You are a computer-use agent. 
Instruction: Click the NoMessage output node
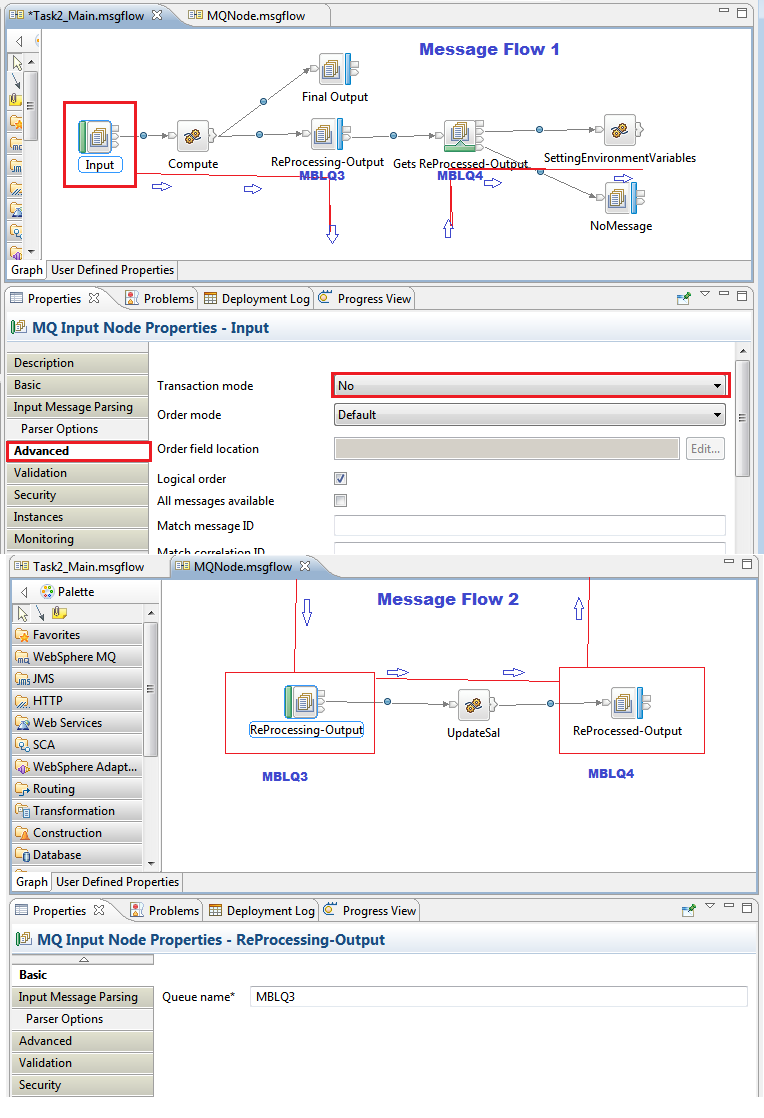tap(621, 198)
